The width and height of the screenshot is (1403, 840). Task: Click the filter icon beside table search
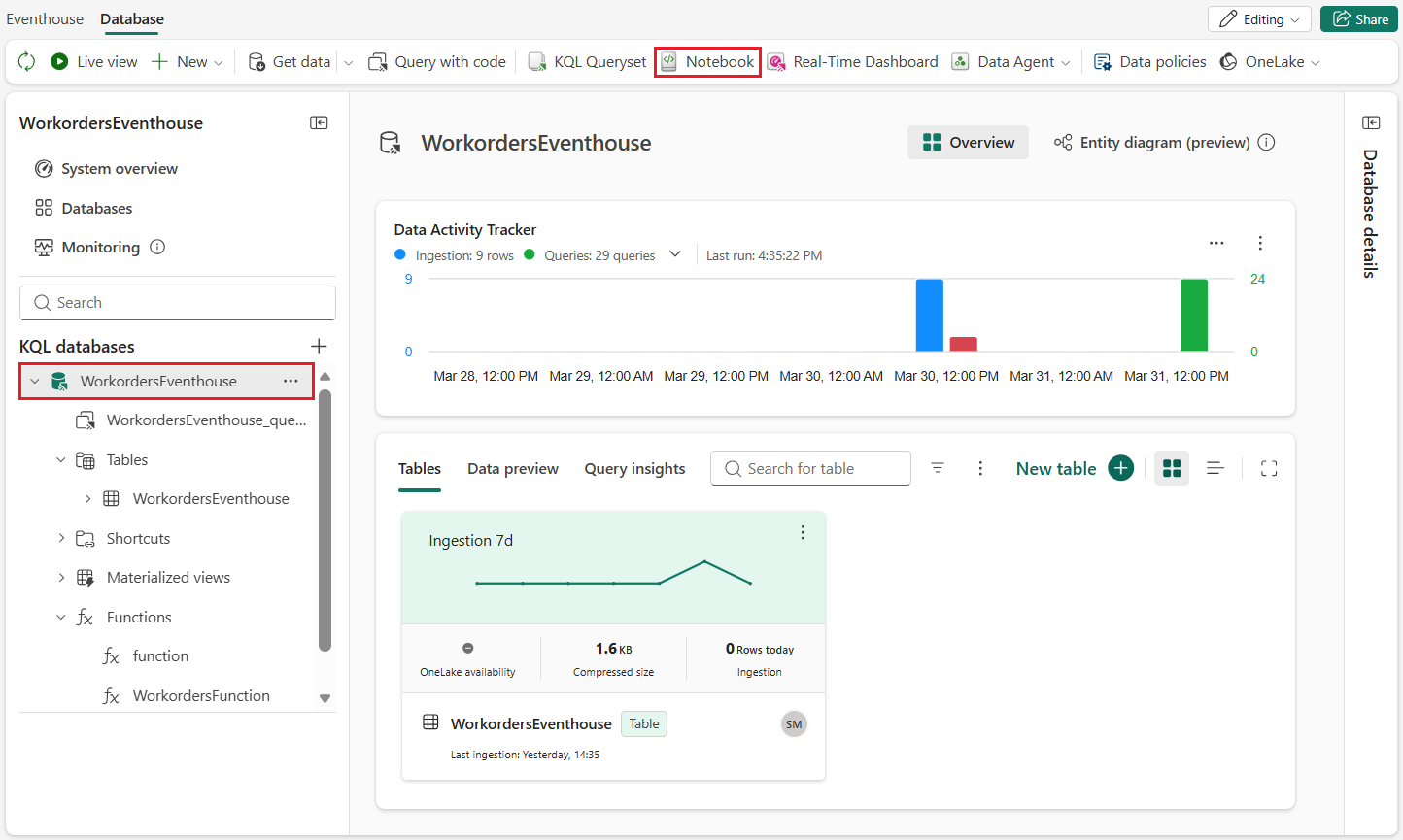click(938, 468)
